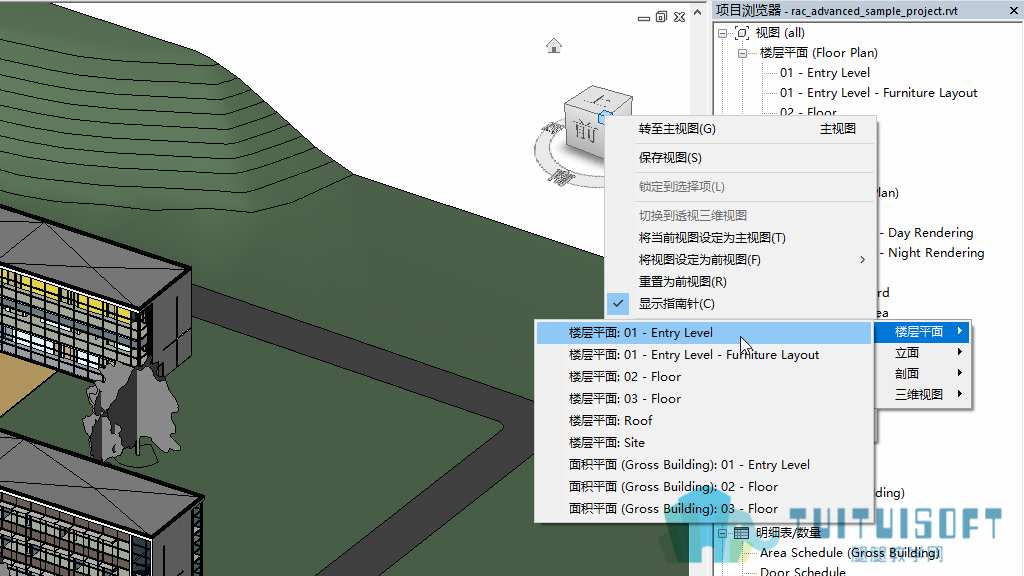Viewport: 1024px width, 576px height.
Task: Select Door Schedule in Project Browser
Action: 803,571
